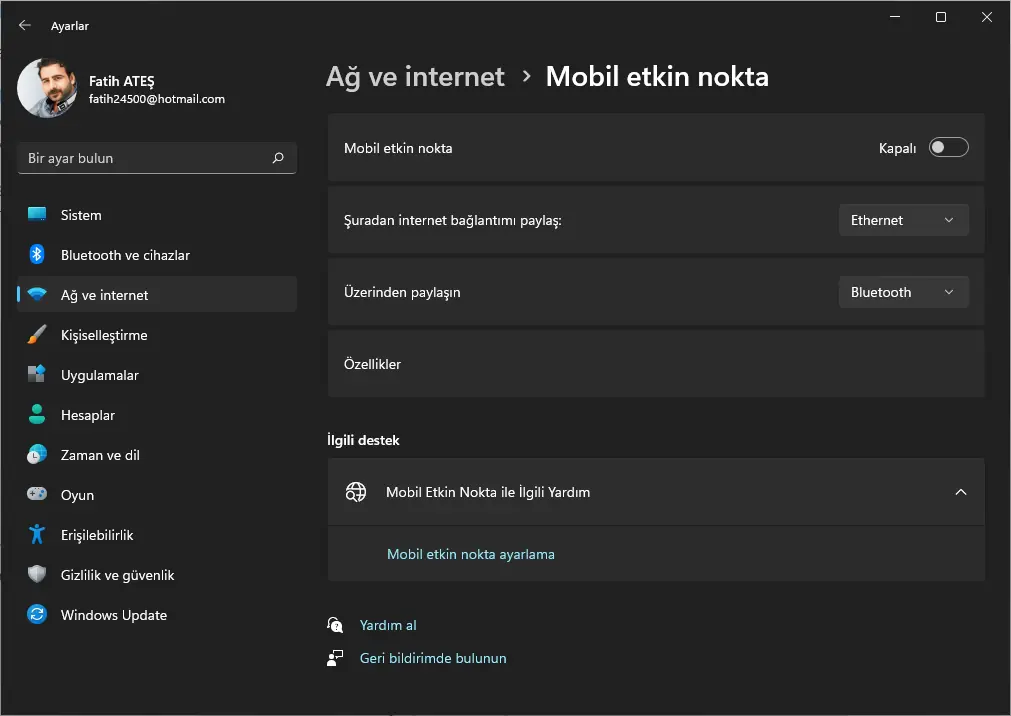Enable the Mobil etkin nokta toggle

click(x=948, y=146)
